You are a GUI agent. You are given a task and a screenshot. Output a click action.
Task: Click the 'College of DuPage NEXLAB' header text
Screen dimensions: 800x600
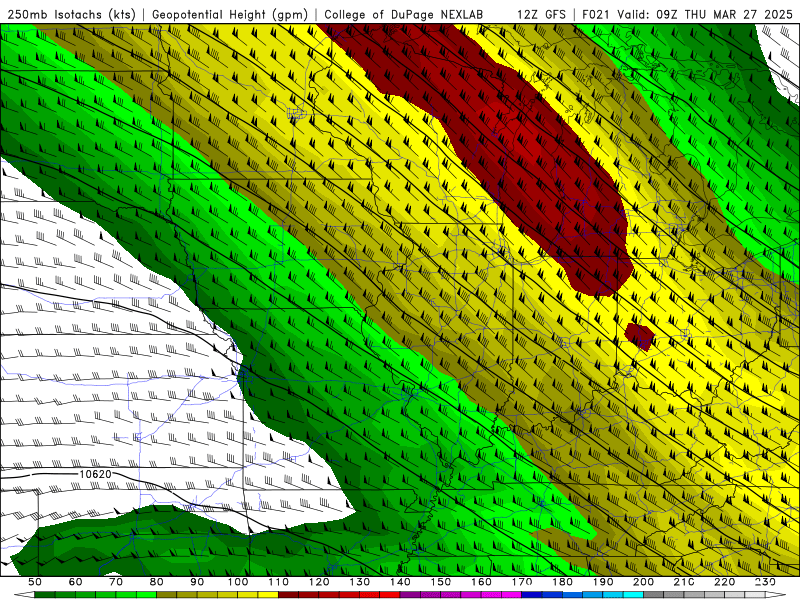(x=404, y=14)
